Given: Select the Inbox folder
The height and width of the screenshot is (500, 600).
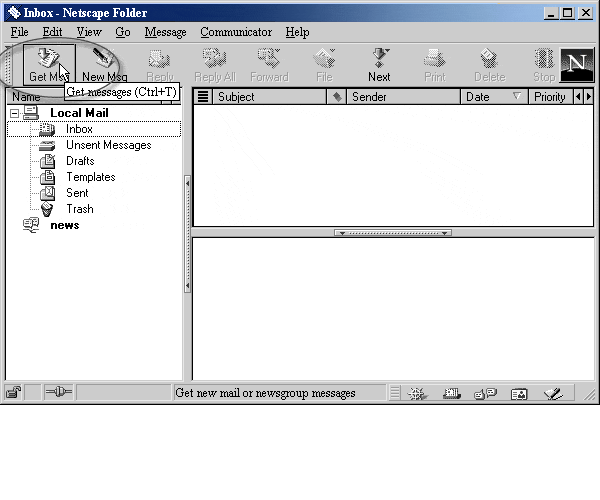Looking at the screenshot, I should point(79,129).
